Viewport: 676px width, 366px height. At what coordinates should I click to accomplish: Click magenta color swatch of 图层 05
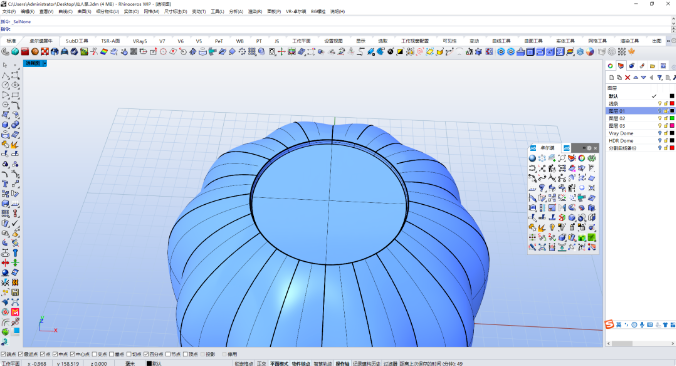coord(672,126)
